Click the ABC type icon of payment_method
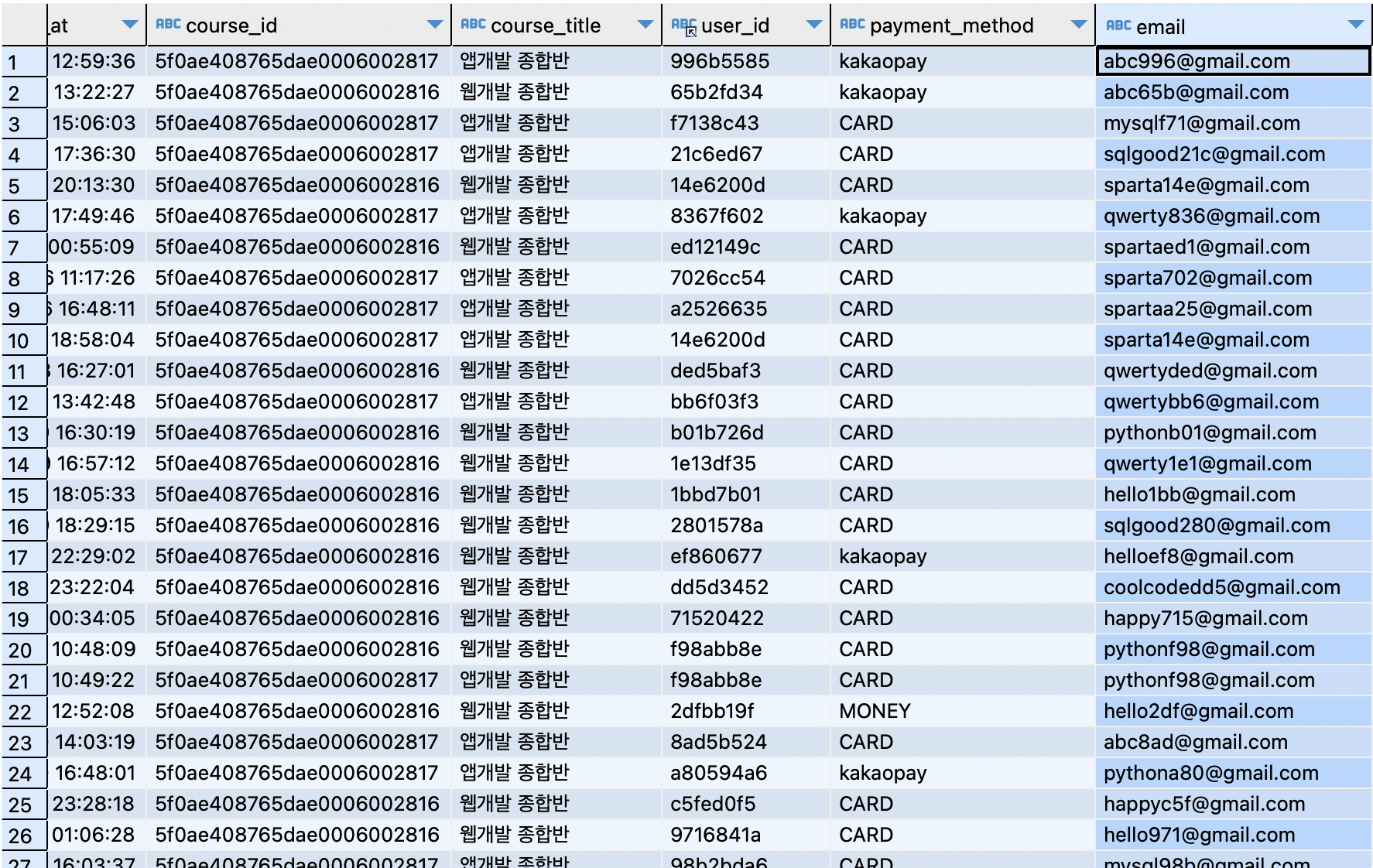The width and height of the screenshot is (1373, 868). 852,25
